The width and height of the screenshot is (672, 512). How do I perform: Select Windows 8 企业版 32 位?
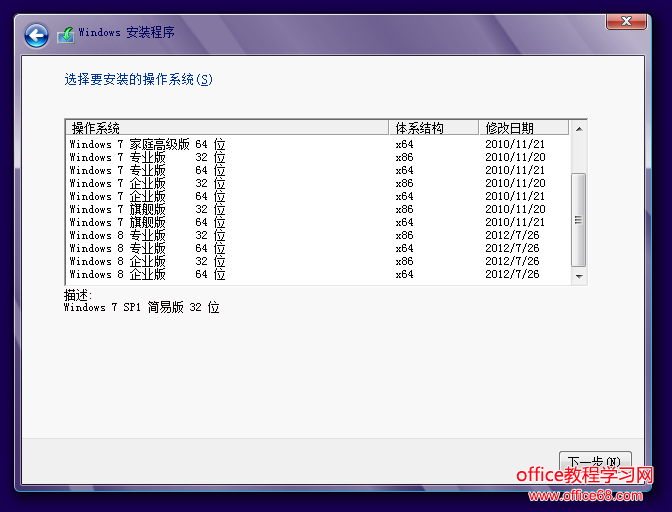coord(318,261)
